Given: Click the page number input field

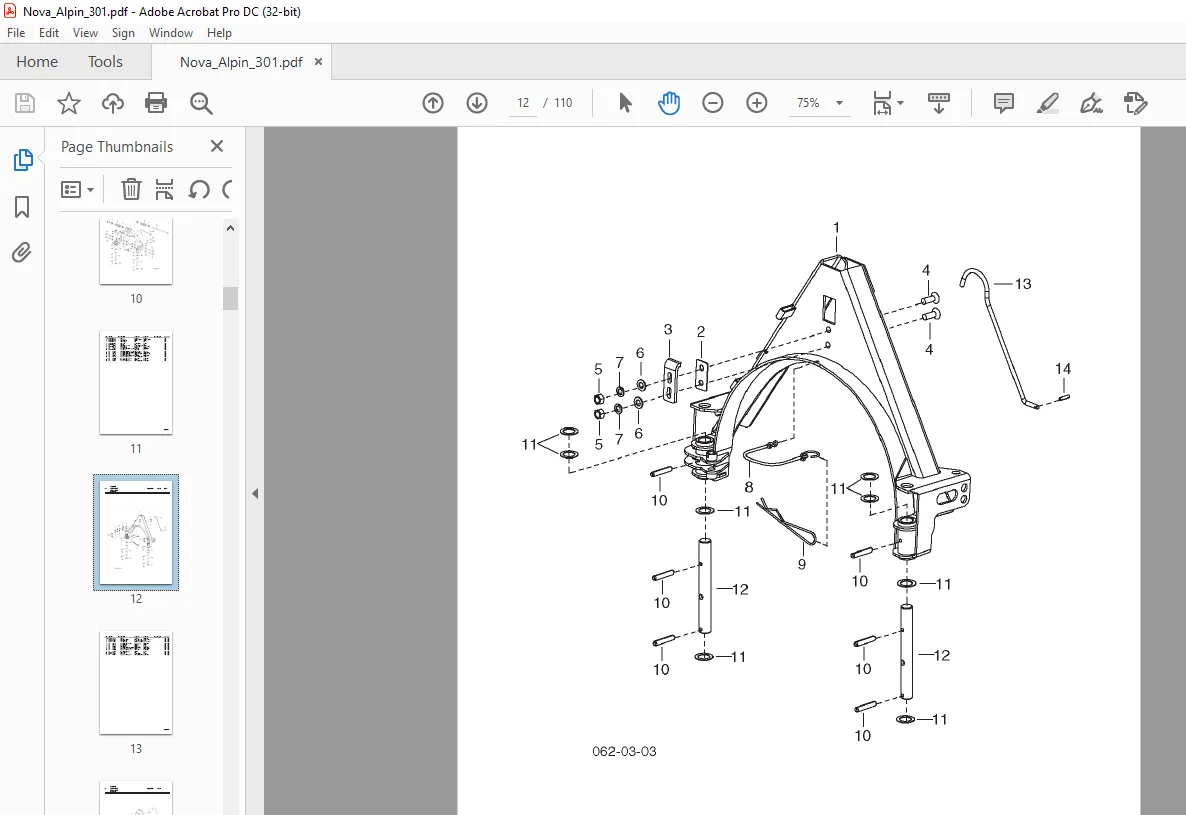Looking at the screenshot, I should (523, 103).
